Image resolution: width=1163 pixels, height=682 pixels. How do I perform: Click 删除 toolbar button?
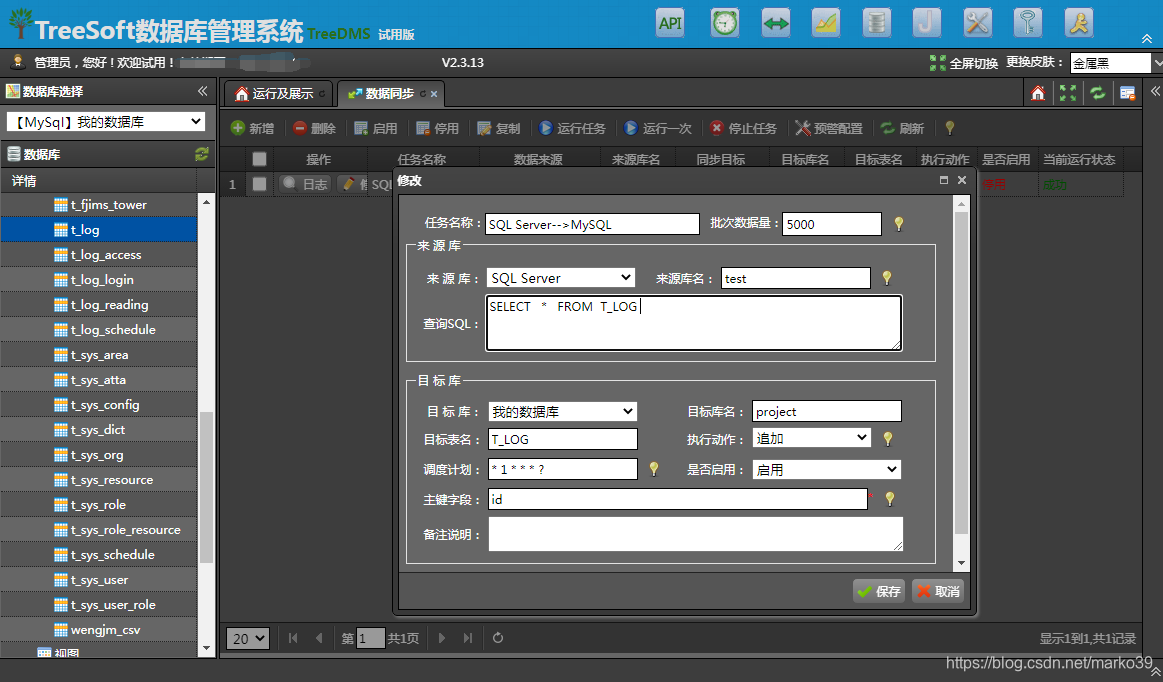tap(314, 128)
